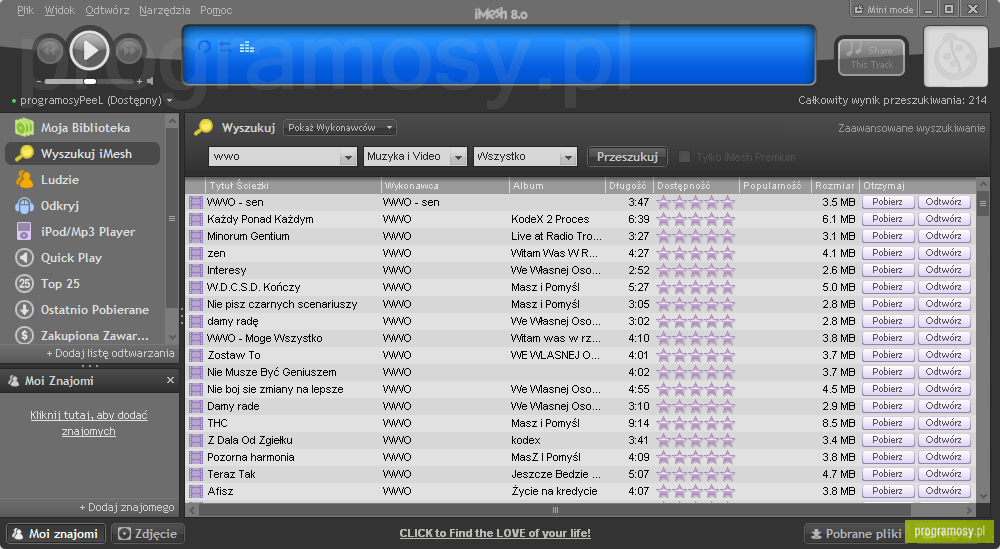This screenshot has width=1000, height=549.
Task: Open the equalizer from the player display
Action: tap(247, 47)
